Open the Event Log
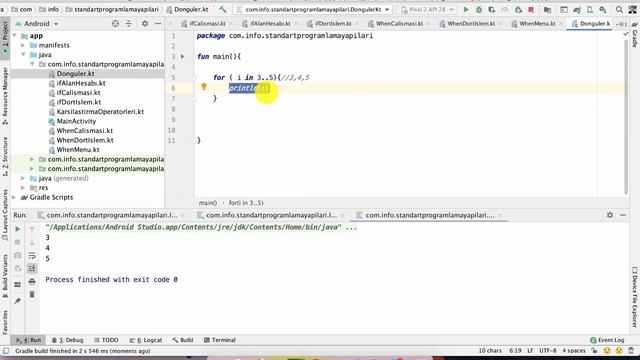Viewport: 640px width, 360px height. (x=607, y=340)
